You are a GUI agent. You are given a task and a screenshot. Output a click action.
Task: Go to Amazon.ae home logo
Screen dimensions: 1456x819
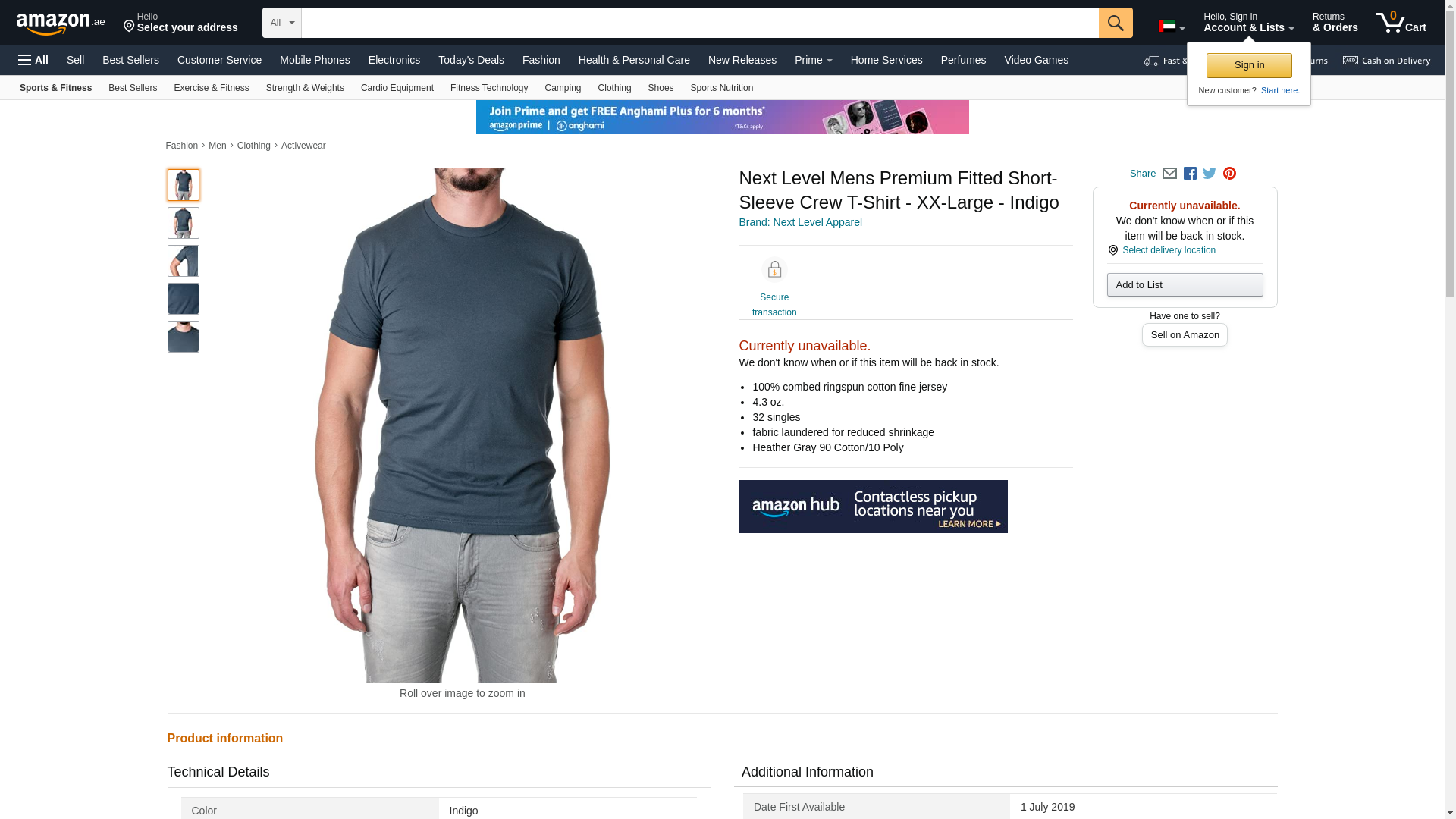[x=61, y=24]
